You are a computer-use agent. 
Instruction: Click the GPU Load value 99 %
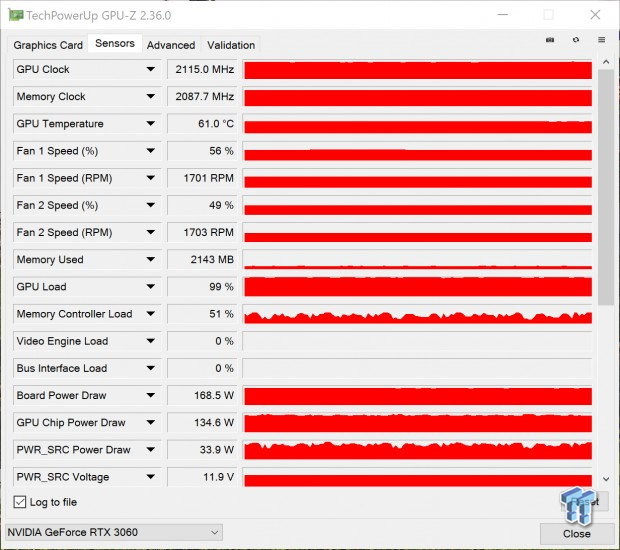[202, 287]
